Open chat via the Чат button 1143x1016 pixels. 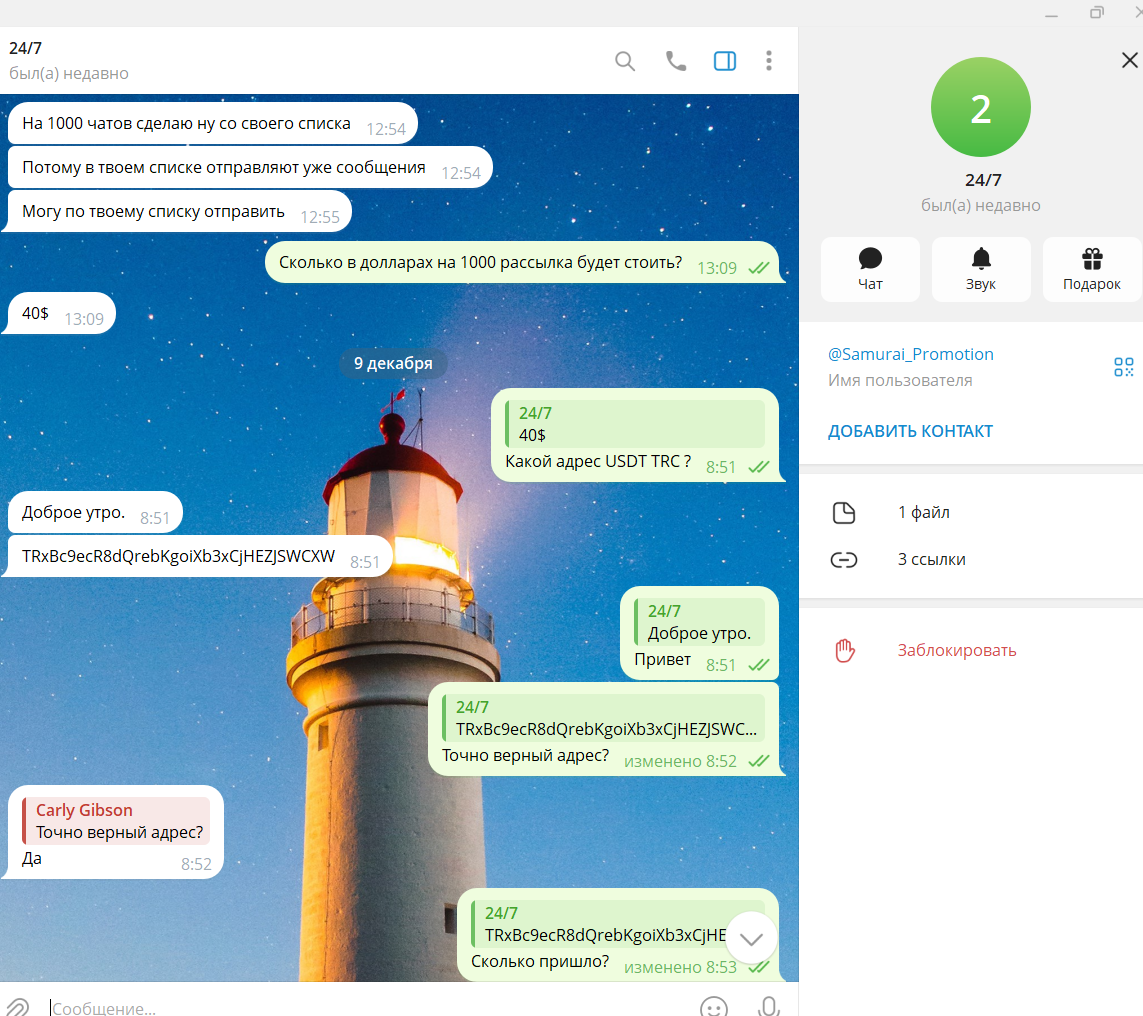pyautogui.click(x=870, y=268)
